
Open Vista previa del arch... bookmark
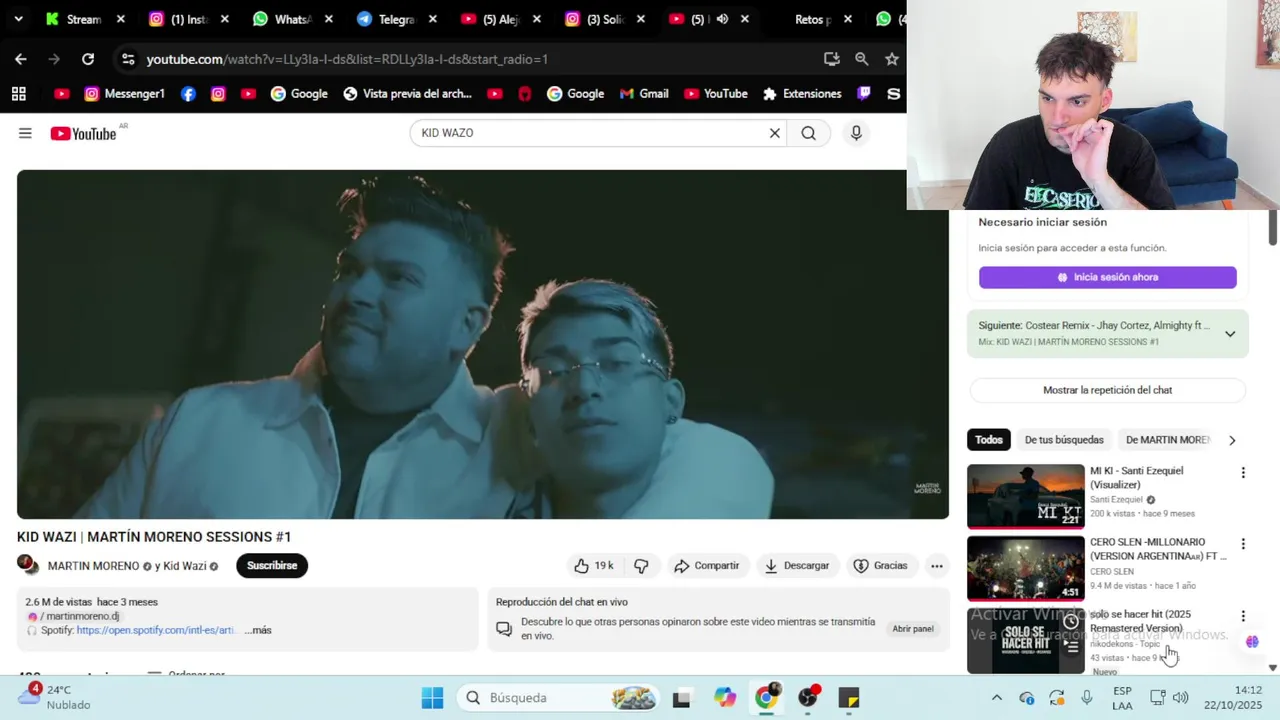point(407,94)
